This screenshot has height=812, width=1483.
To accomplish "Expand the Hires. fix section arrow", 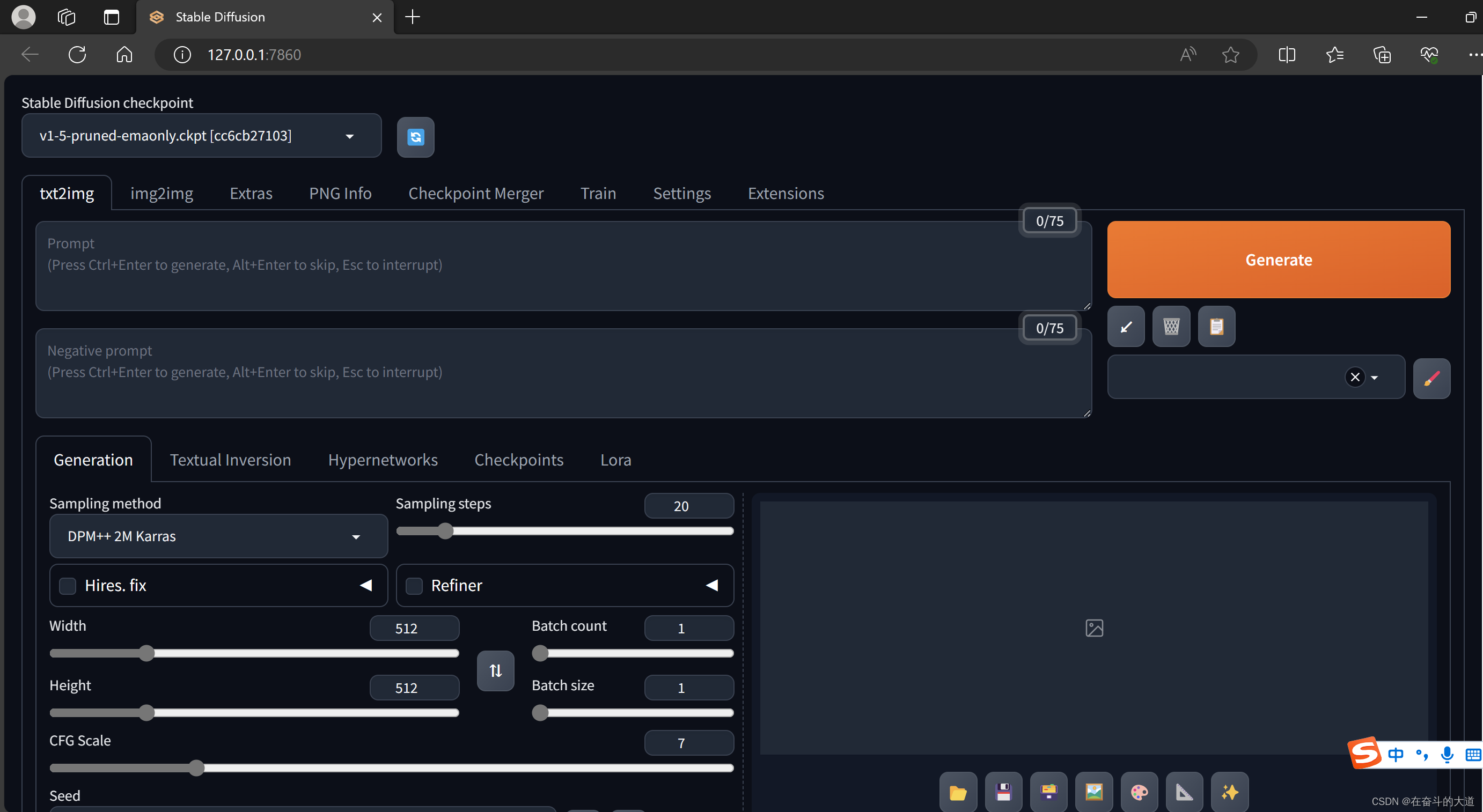I will click(365, 585).
